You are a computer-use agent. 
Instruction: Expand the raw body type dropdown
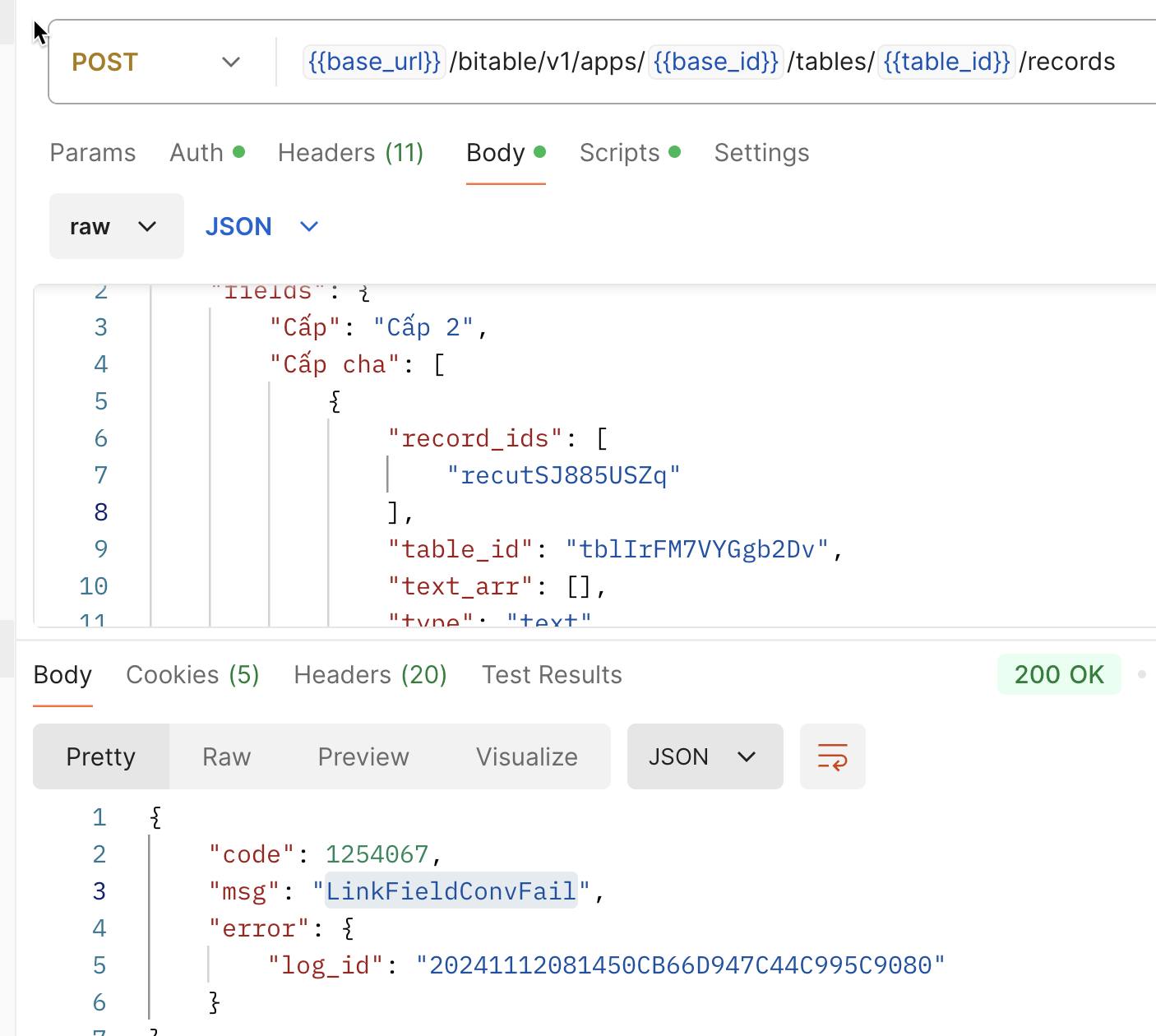[116, 226]
